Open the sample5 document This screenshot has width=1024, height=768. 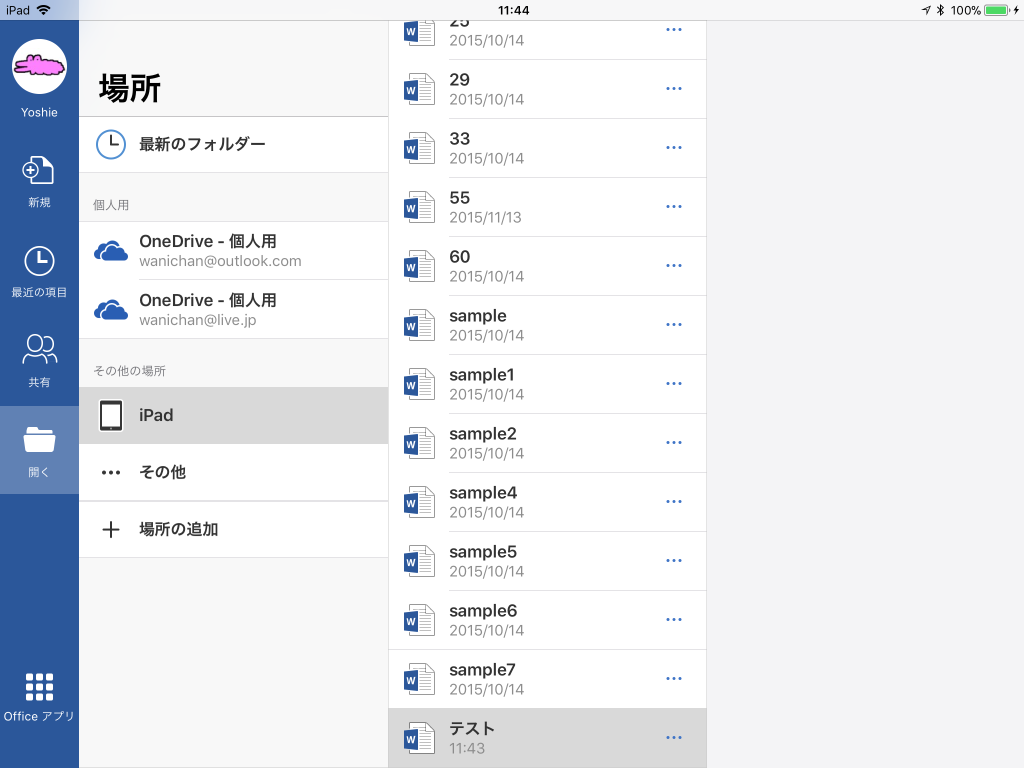pos(547,561)
